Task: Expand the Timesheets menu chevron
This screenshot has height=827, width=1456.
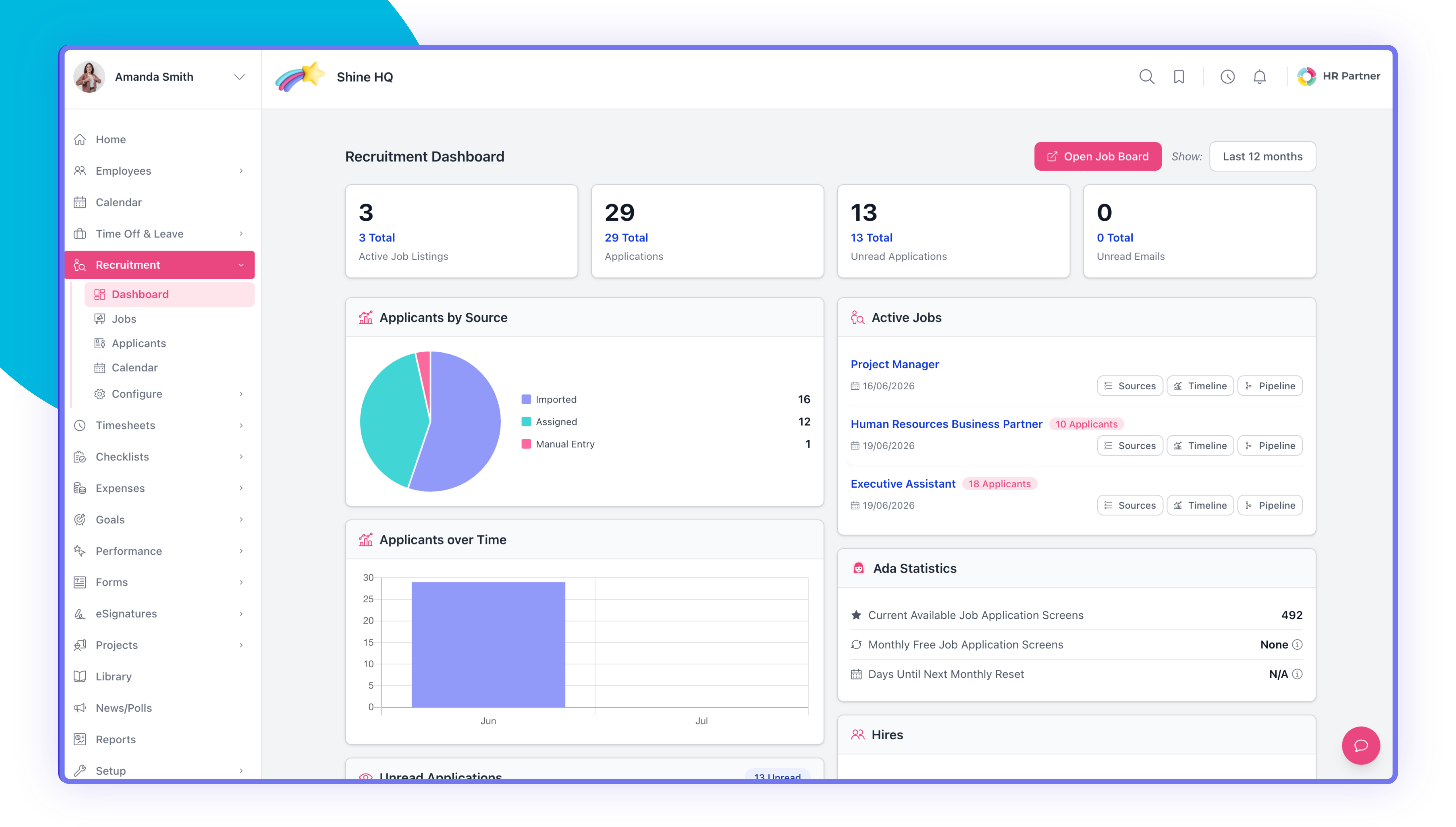Action: tap(241, 425)
